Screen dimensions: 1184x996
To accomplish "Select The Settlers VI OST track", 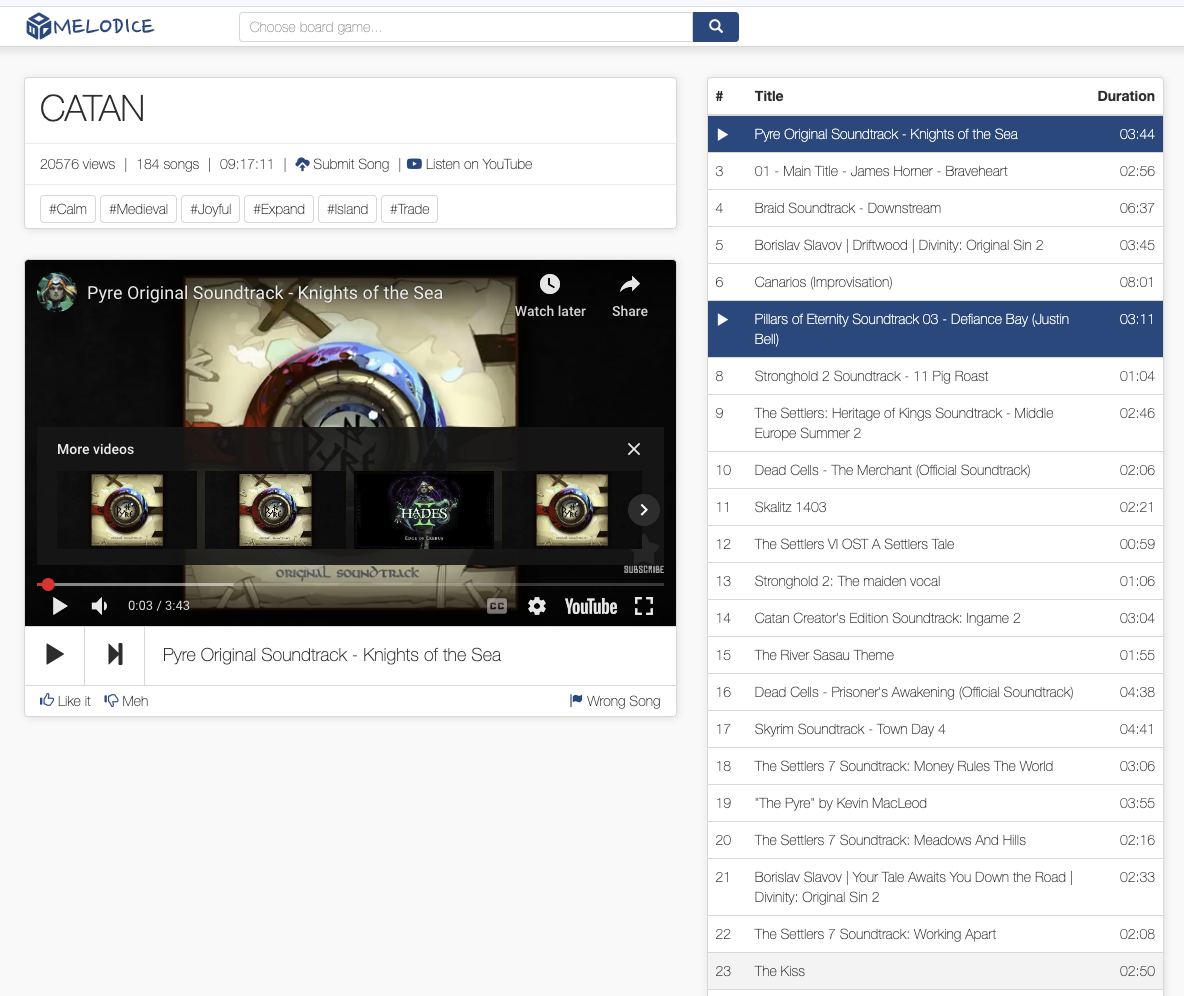I will pyautogui.click(x=935, y=544).
